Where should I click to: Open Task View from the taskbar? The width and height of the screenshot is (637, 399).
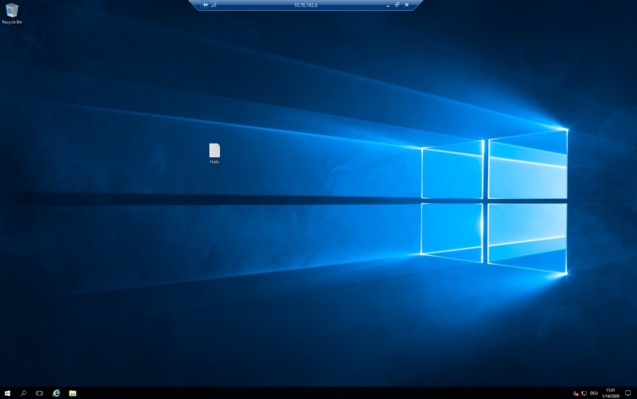(39, 393)
